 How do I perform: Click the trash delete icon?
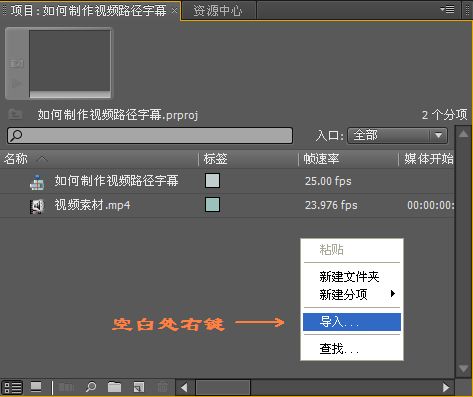[x=162, y=387]
